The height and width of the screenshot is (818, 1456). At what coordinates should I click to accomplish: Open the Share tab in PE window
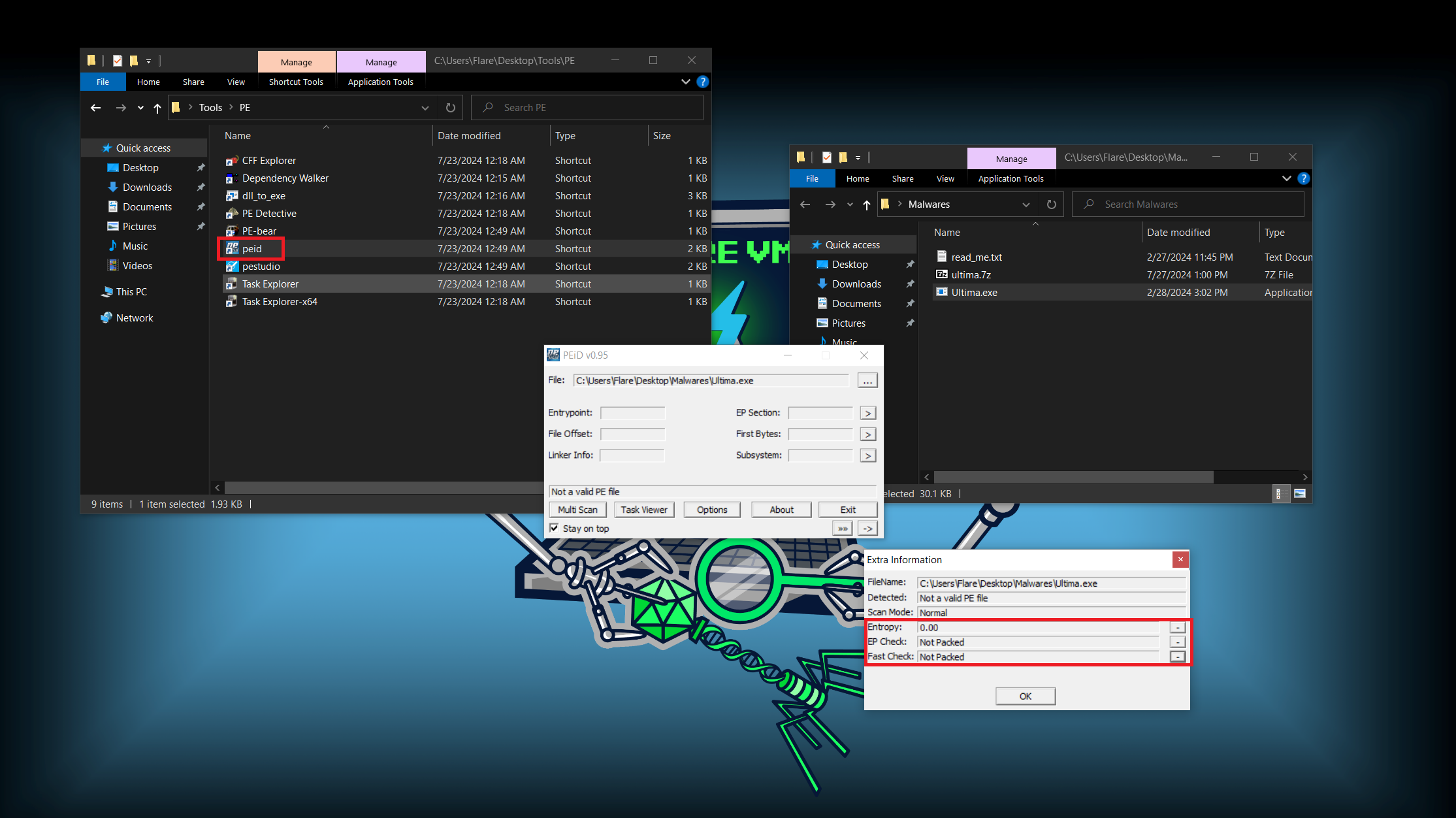tap(193, 82)
